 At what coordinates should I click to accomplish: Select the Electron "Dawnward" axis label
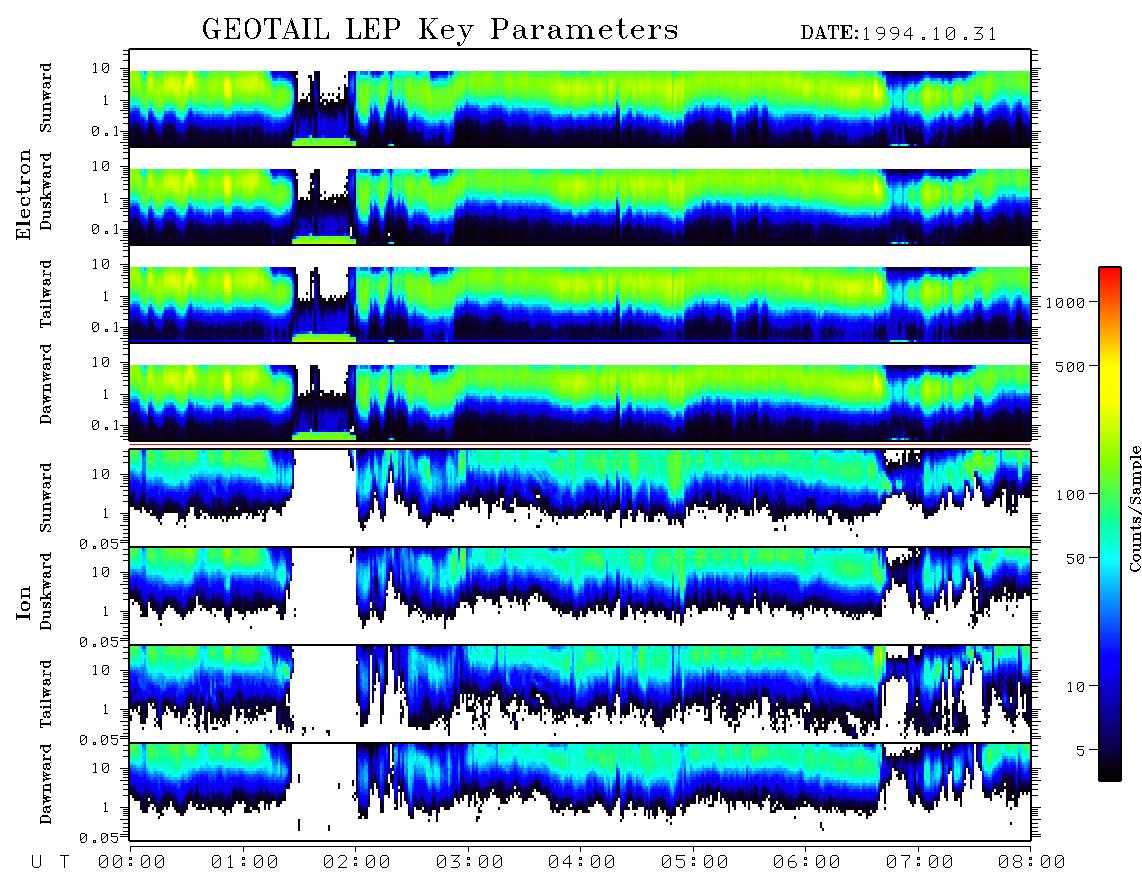tap(46, 385)
